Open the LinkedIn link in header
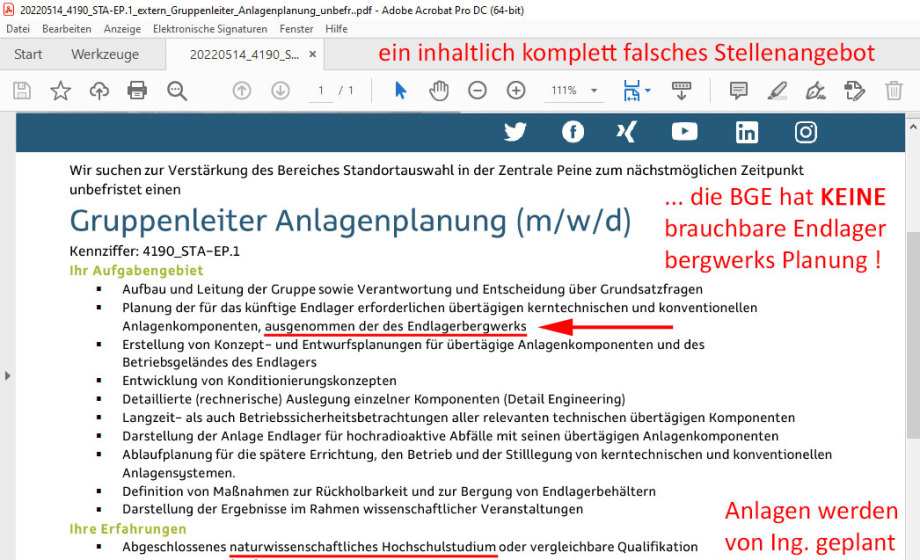The image size is (920, 560). coord(747,132)
